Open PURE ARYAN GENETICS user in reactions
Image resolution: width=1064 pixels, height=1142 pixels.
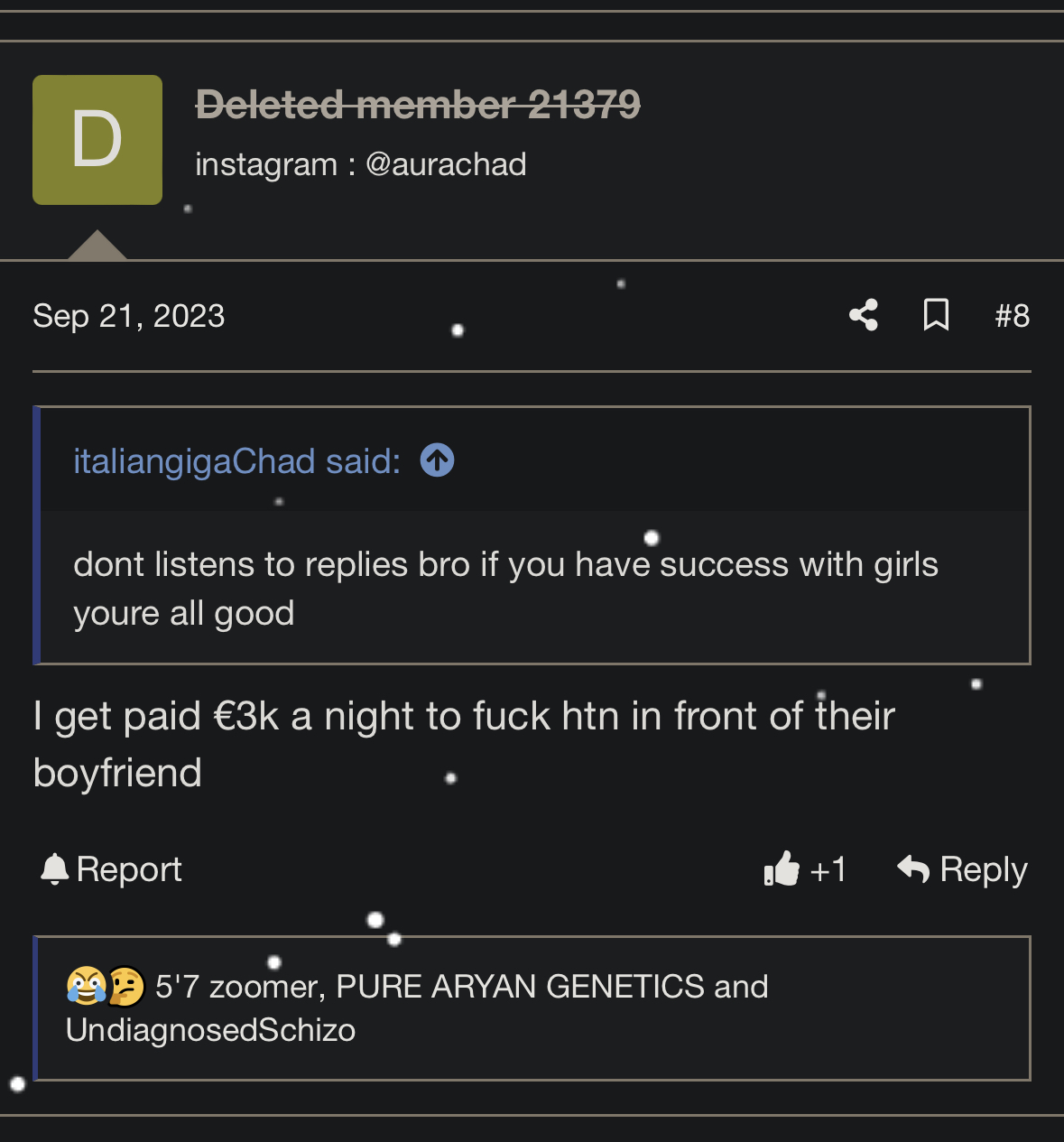(x=520, y=987)
